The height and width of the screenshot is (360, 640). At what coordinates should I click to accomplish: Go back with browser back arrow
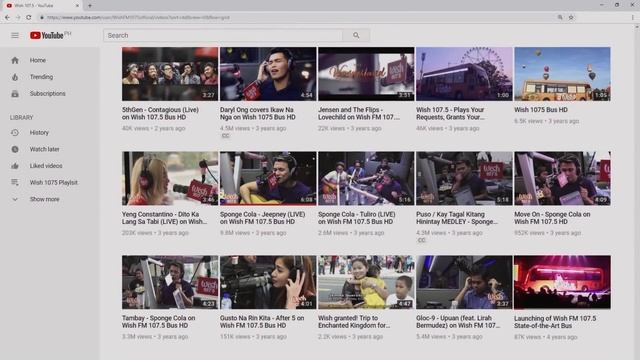click(x=7, y=18)
